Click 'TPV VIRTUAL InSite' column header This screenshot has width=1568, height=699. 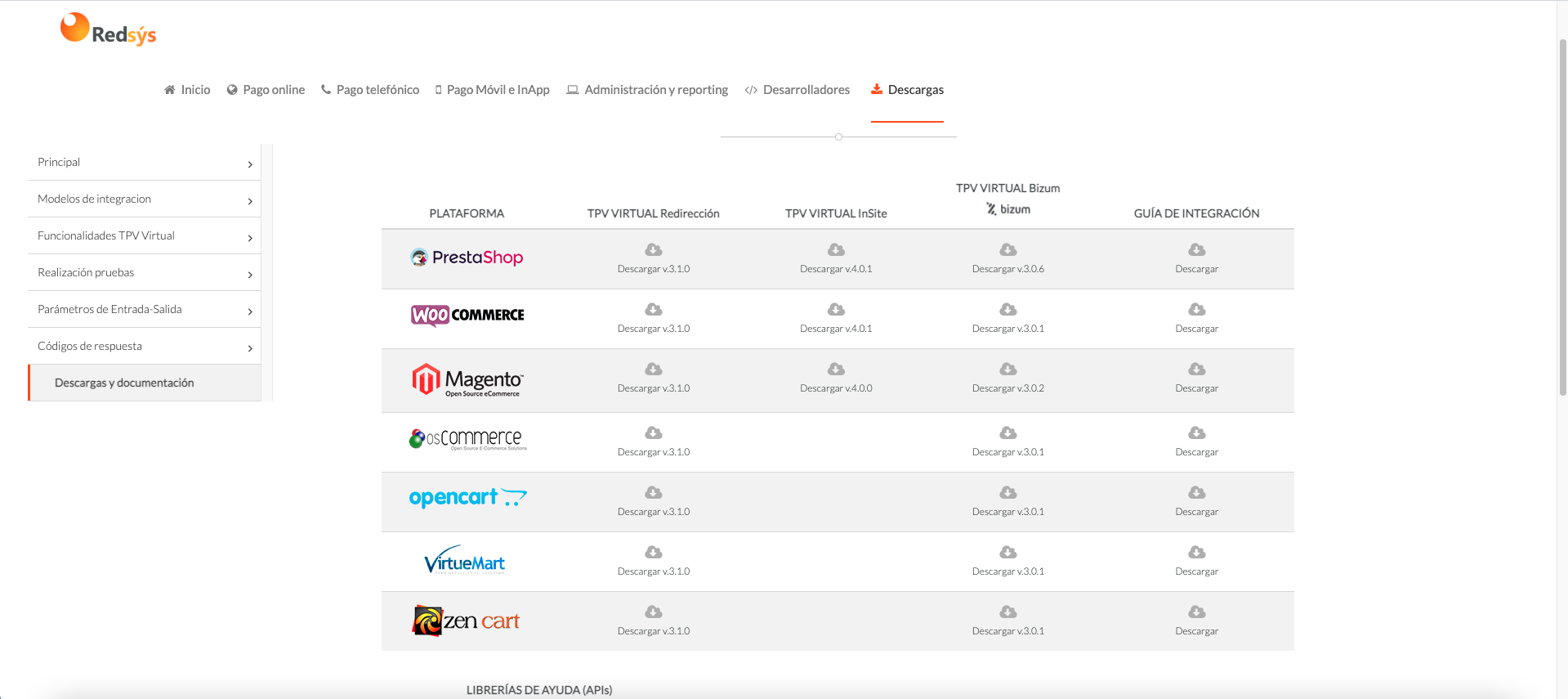click(836, 213)
